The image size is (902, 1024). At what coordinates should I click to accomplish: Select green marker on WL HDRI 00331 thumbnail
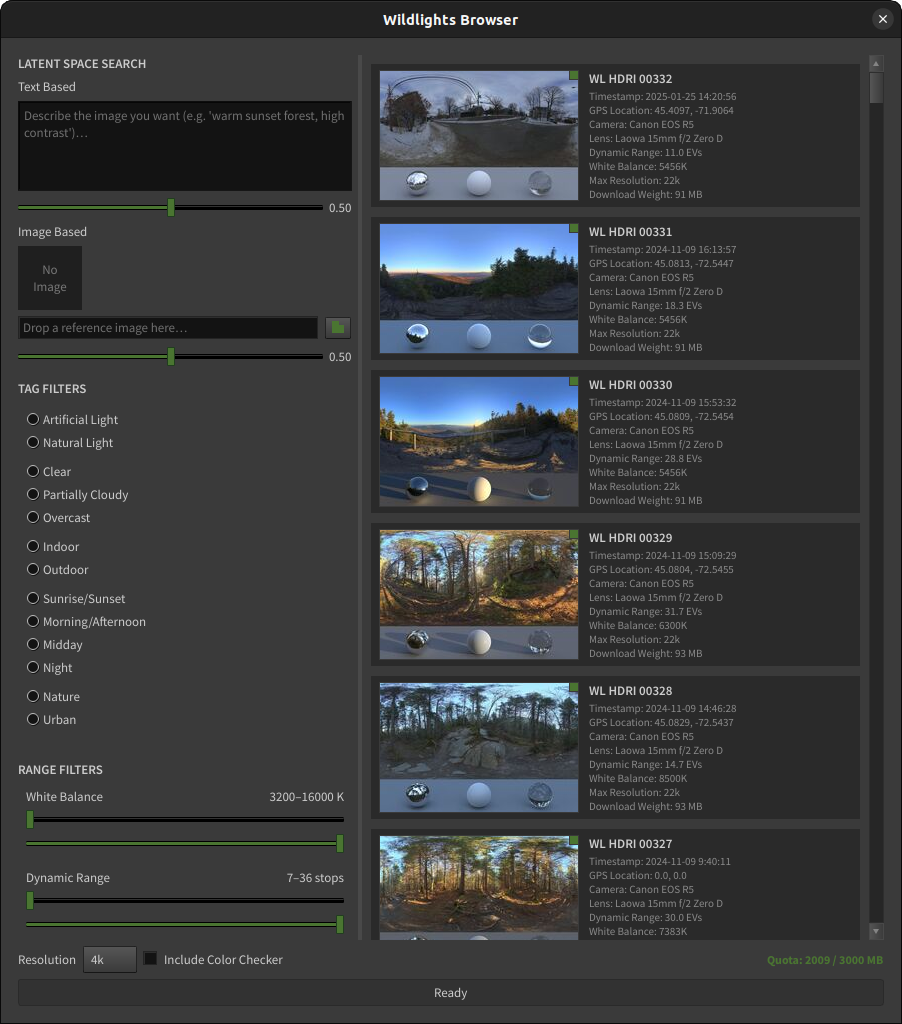(x=573, y=229)
